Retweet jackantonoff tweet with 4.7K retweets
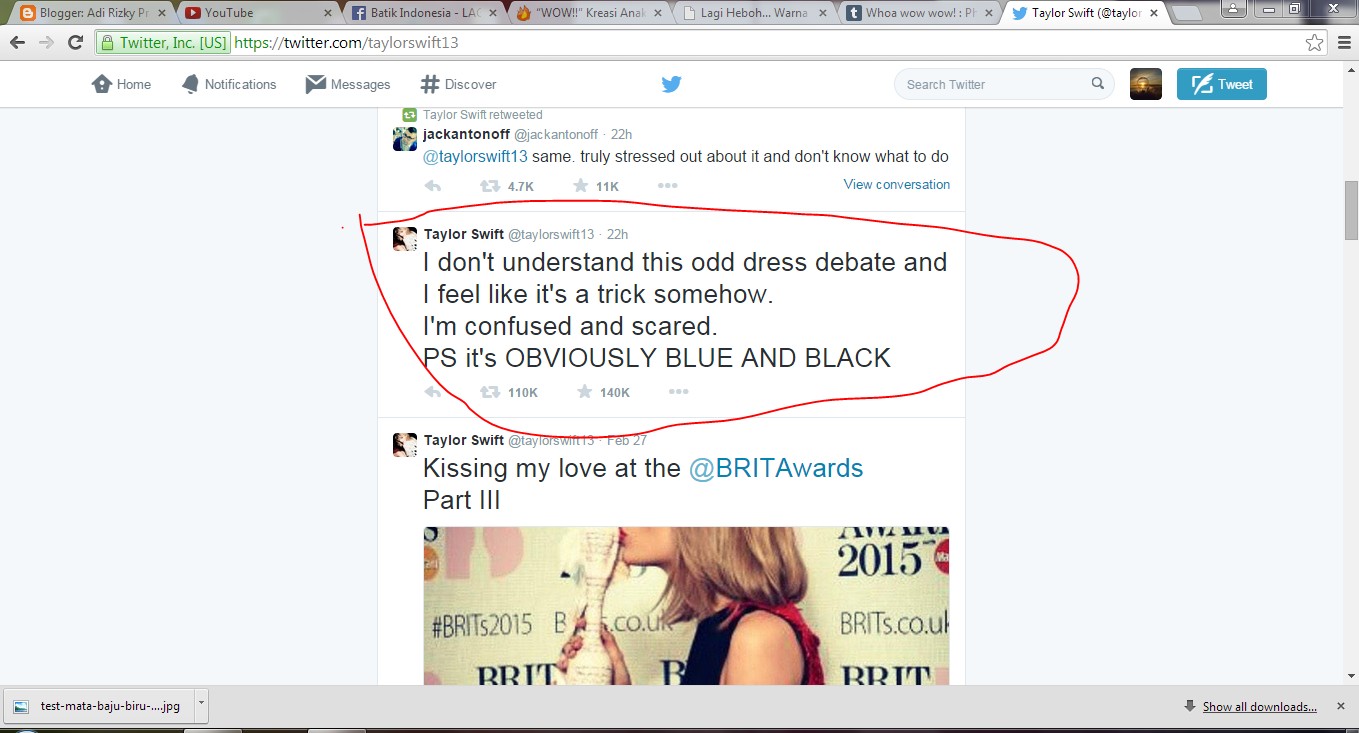 pos(490,186)
